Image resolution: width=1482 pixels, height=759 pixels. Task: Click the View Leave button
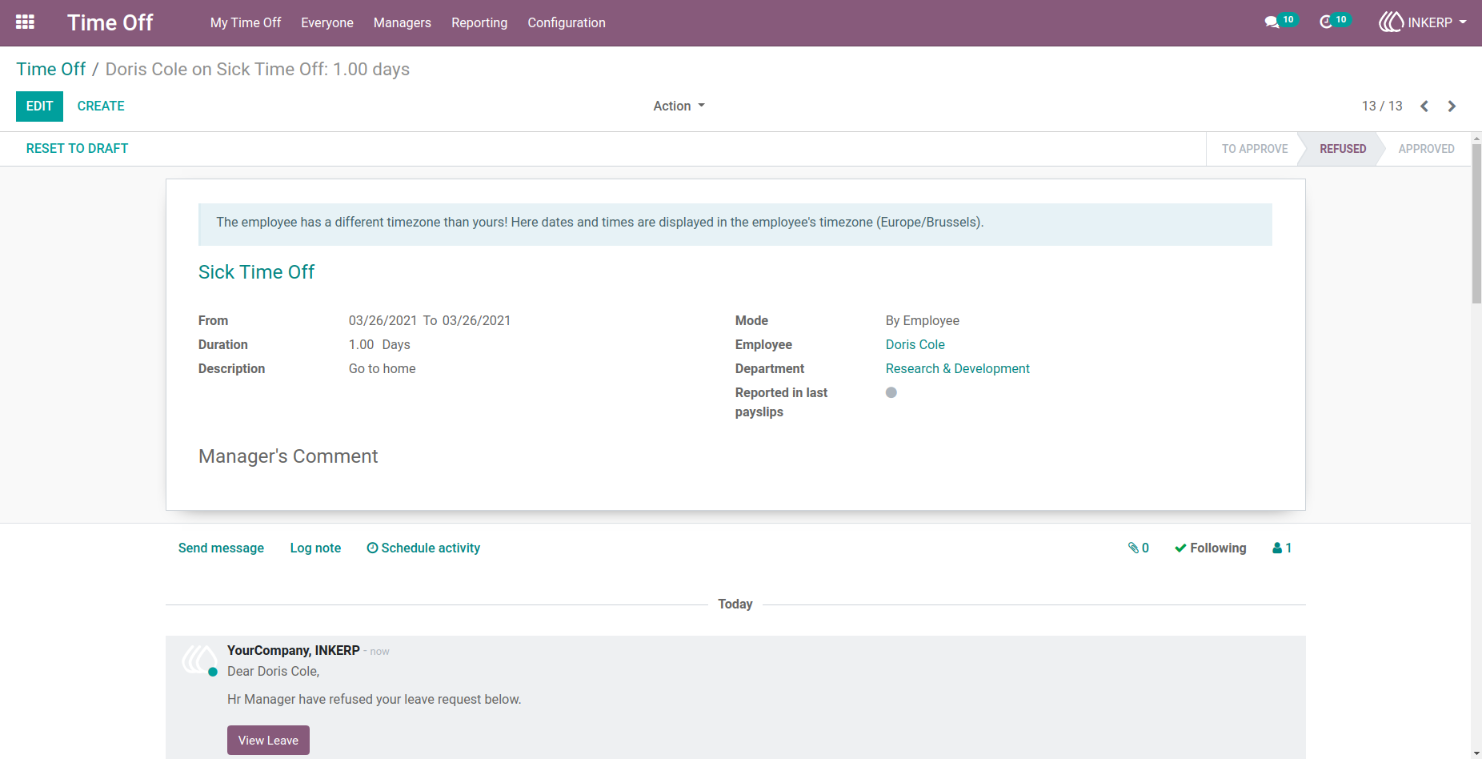coord(268,740)
